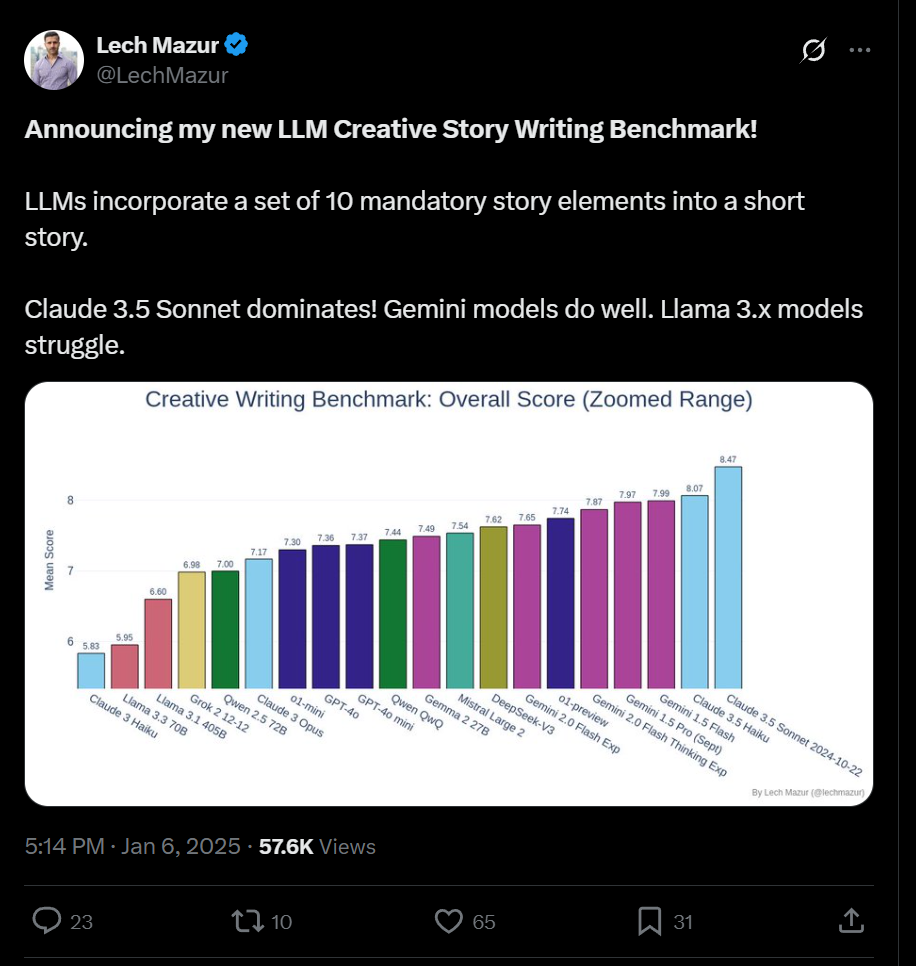Viewport: 916px width, 966px height.
Task: Open the reply comment icon
Action: pyautogui.click(x=47, y=921)
